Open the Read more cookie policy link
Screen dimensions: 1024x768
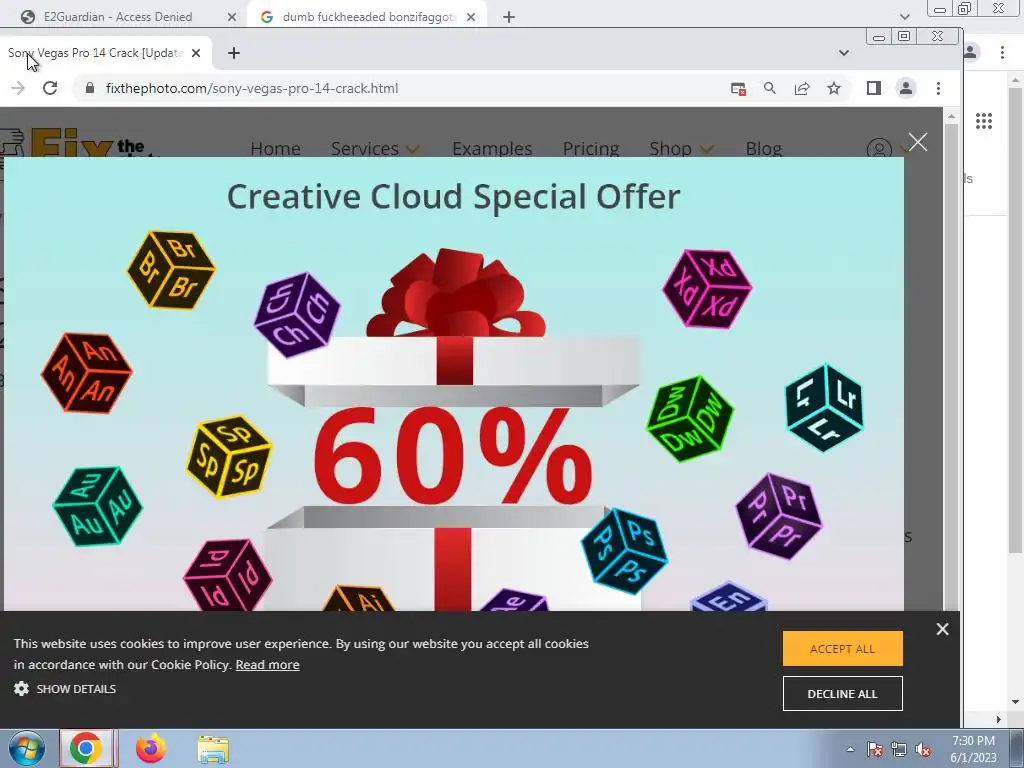click(x=267, y=664)
